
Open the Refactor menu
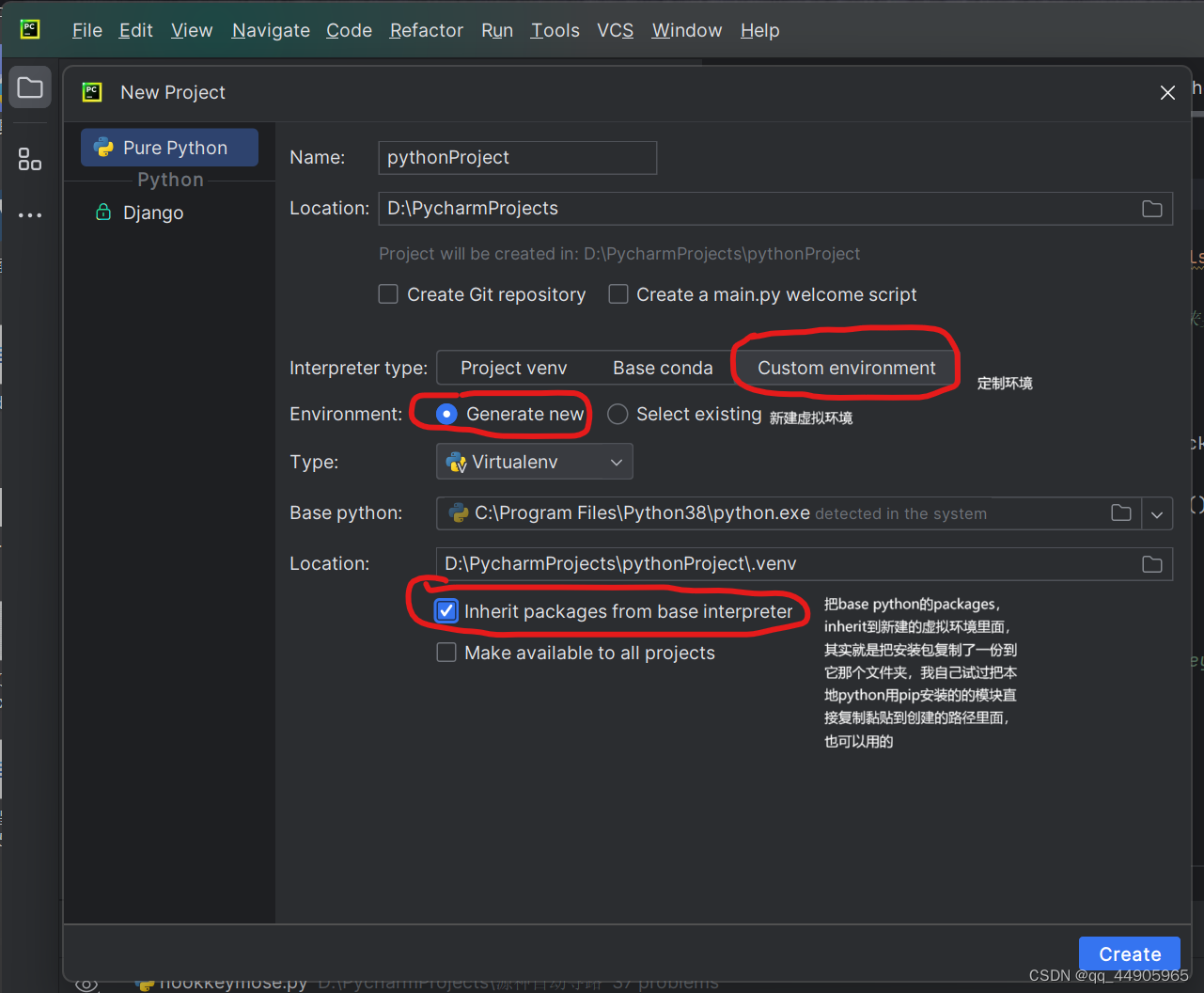426,30
